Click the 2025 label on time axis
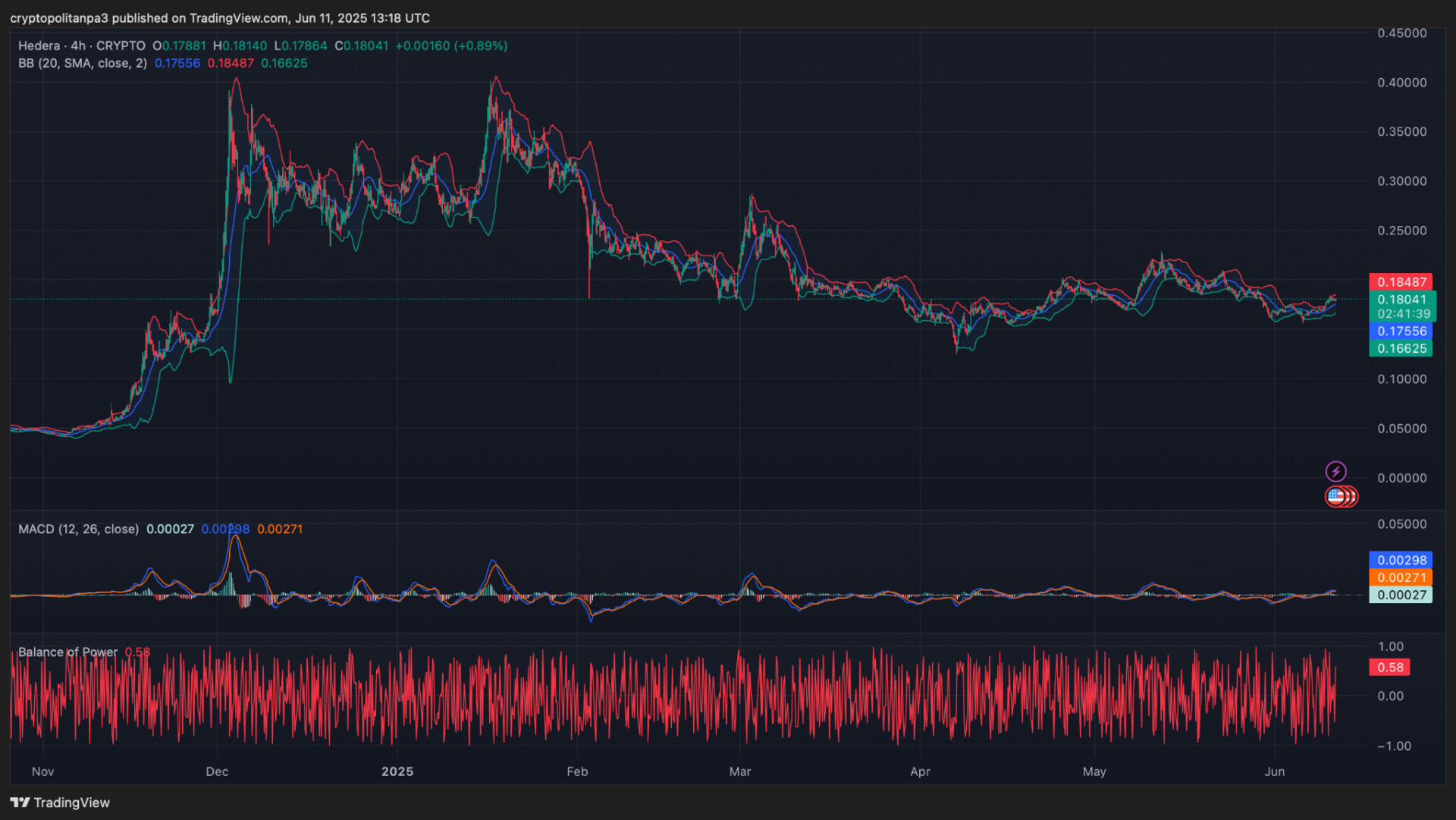 pyautogui.click(x=397, y=771)
